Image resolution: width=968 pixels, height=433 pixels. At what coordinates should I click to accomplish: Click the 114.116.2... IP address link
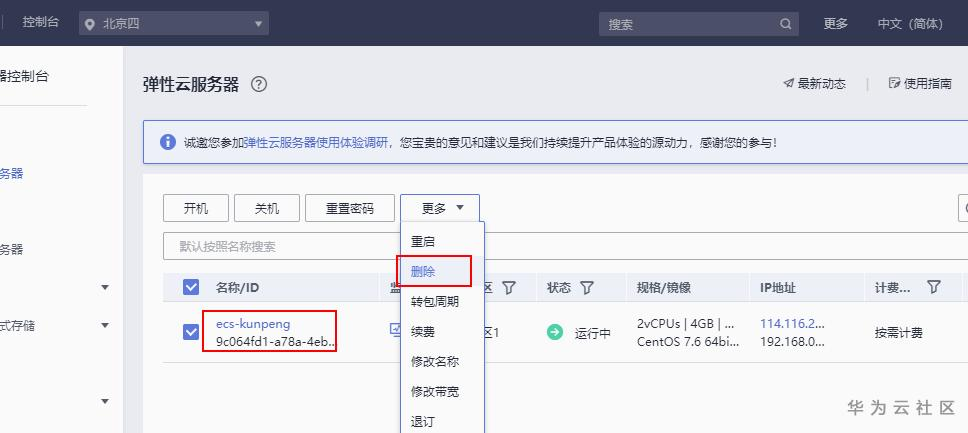point(792,324)
